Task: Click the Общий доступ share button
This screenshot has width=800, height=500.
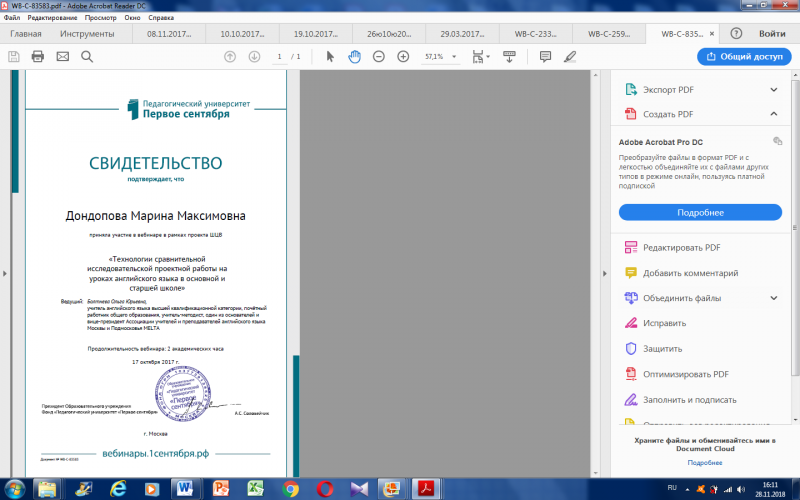Action: [744, 57]
